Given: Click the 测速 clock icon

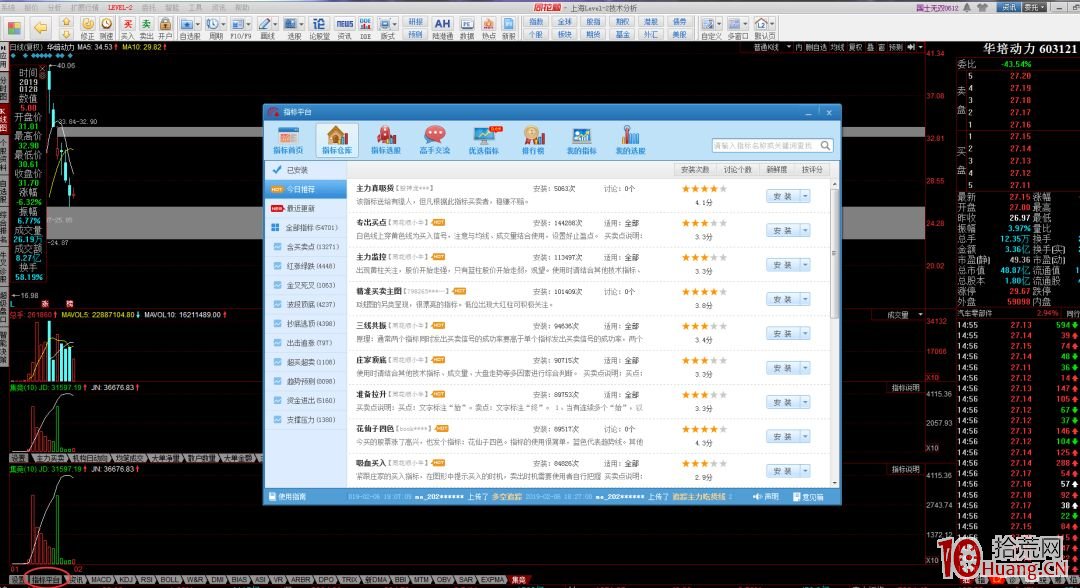Looking at the screenshot, I should point(106,28).
